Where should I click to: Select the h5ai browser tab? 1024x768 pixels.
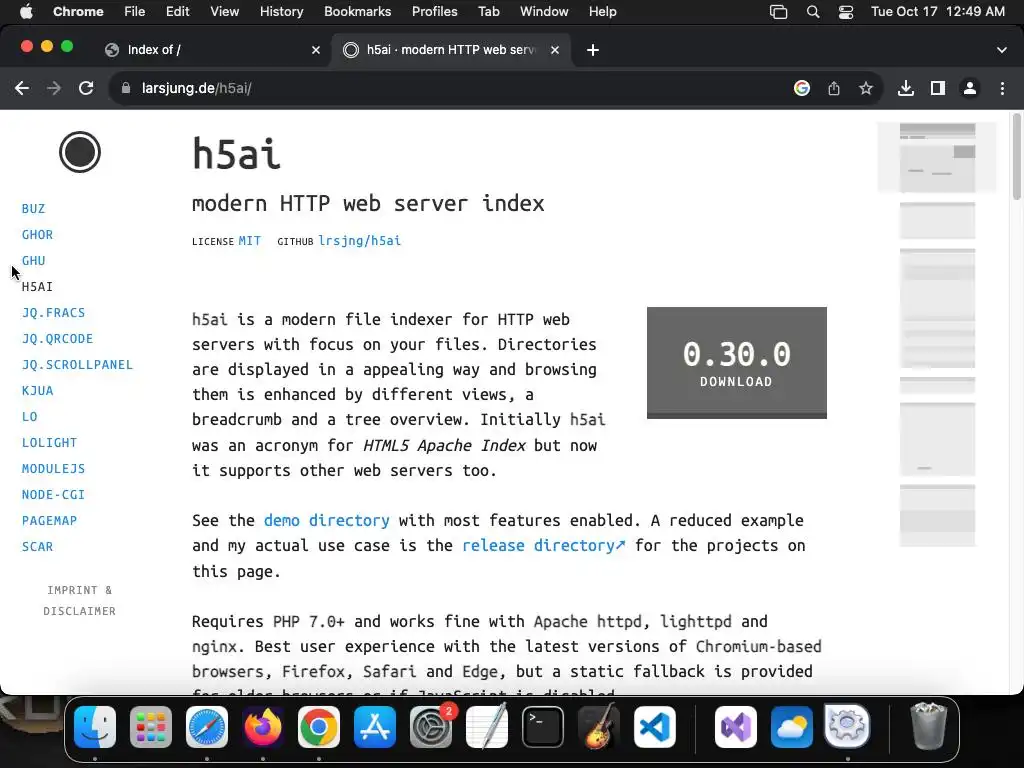click(x=452, y=50)
